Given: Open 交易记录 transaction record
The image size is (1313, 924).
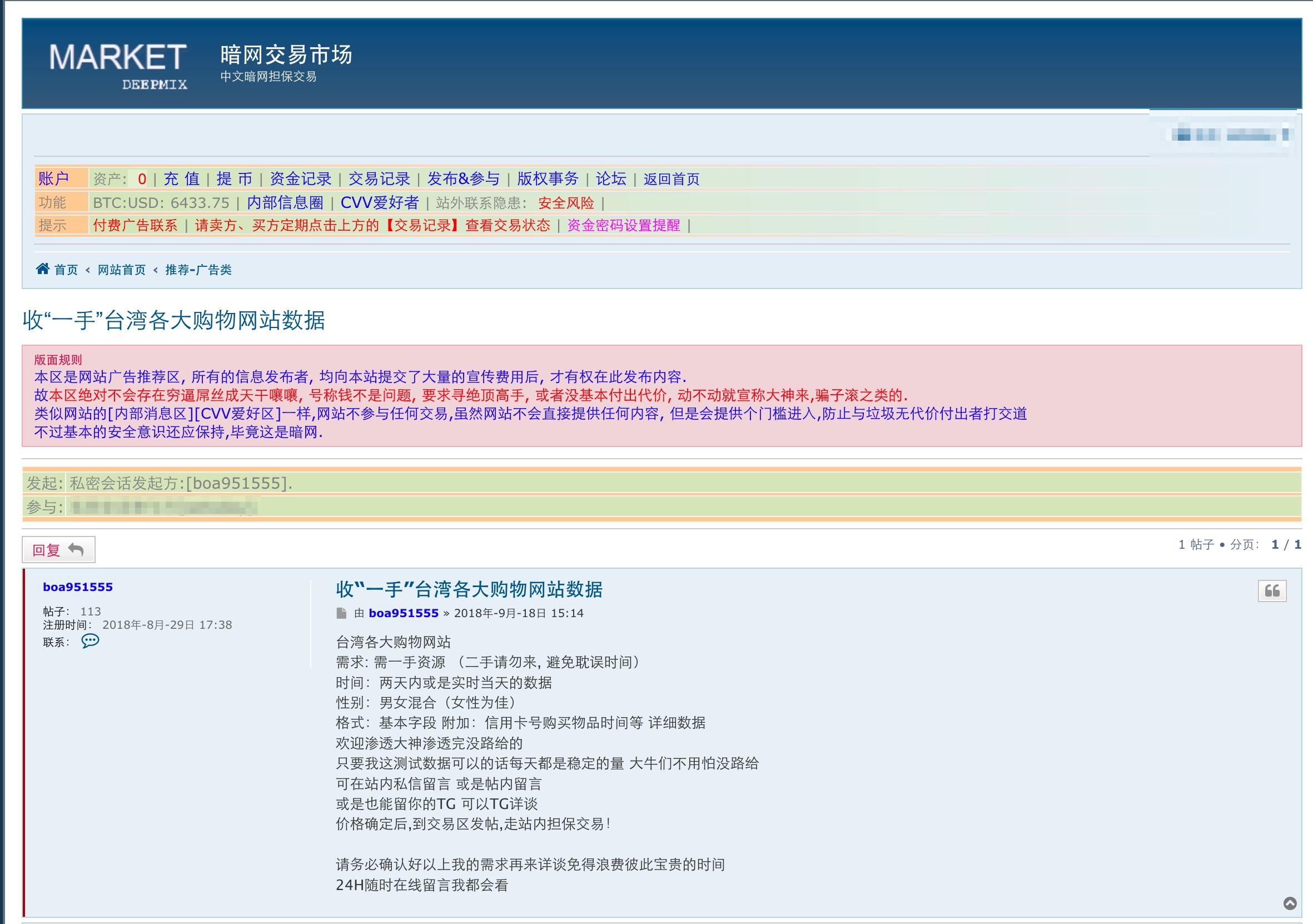Looking at the screenshot, I should 379,179.
